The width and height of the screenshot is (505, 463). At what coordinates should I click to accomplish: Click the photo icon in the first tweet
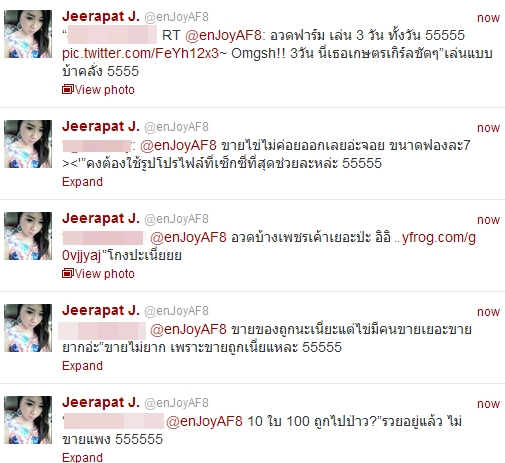click(x=68, y=90)
